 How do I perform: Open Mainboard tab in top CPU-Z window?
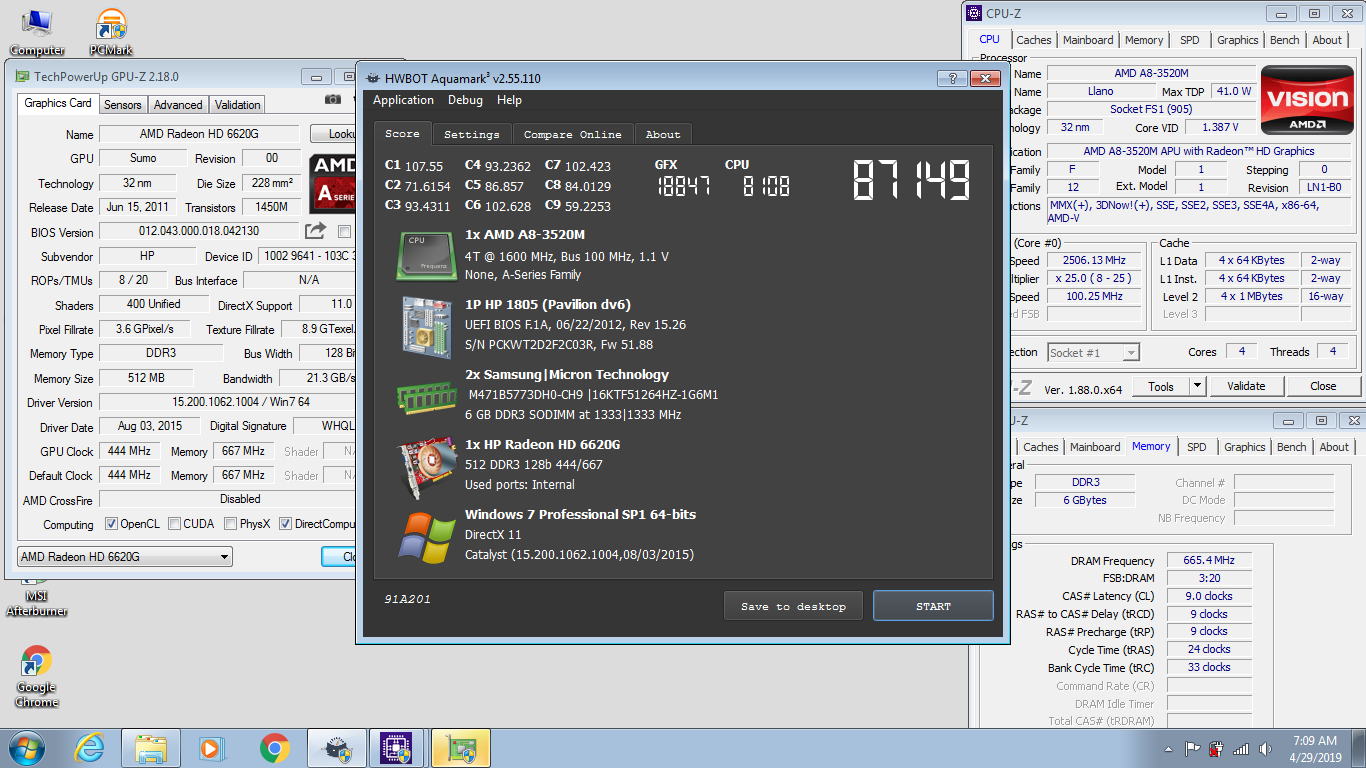click(x=1088, y=40)
